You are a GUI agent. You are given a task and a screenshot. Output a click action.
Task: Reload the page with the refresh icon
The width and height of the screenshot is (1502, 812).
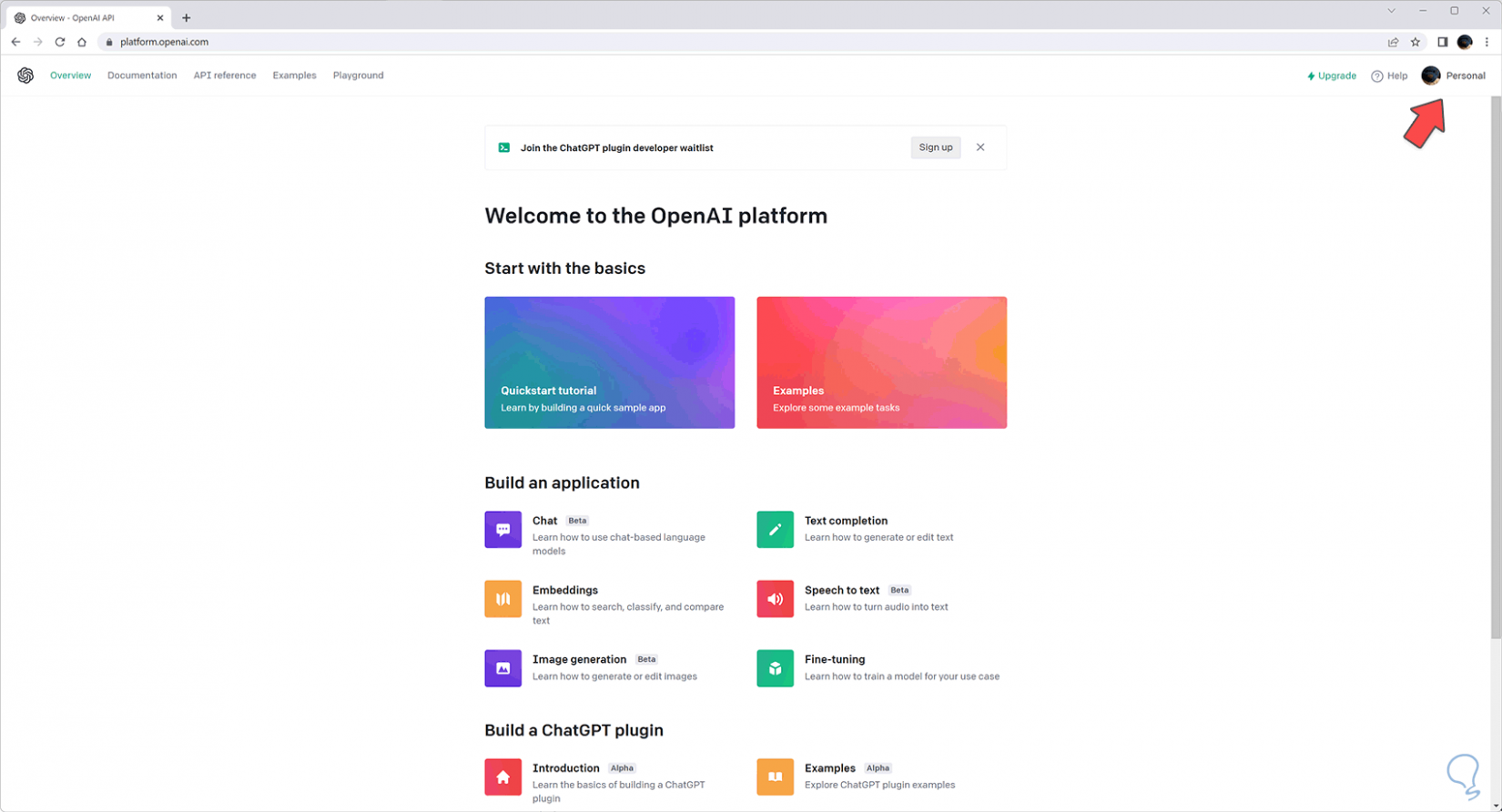tap(60, 42)
